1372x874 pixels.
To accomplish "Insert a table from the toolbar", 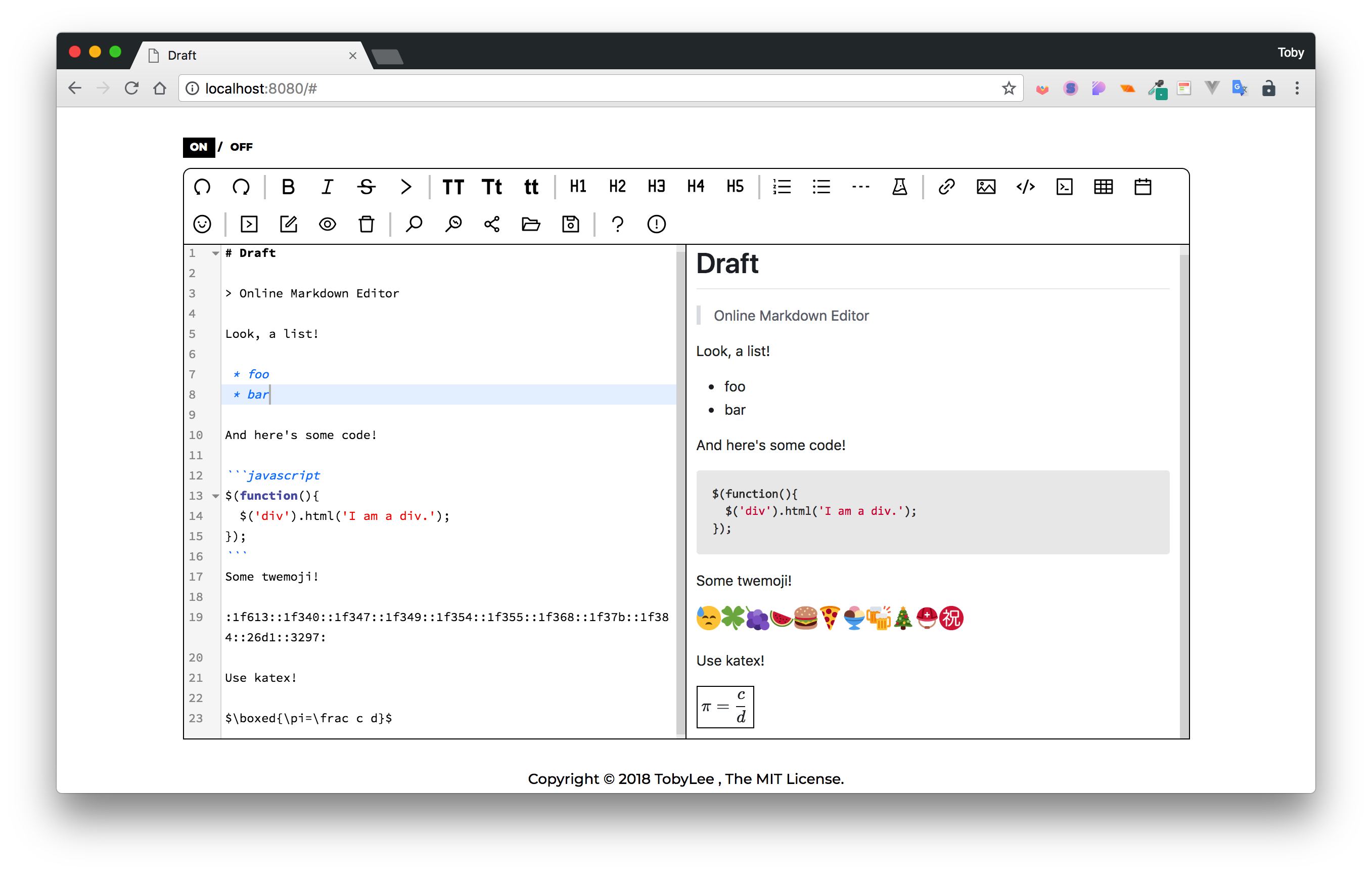I will [x=1103, y=187].
